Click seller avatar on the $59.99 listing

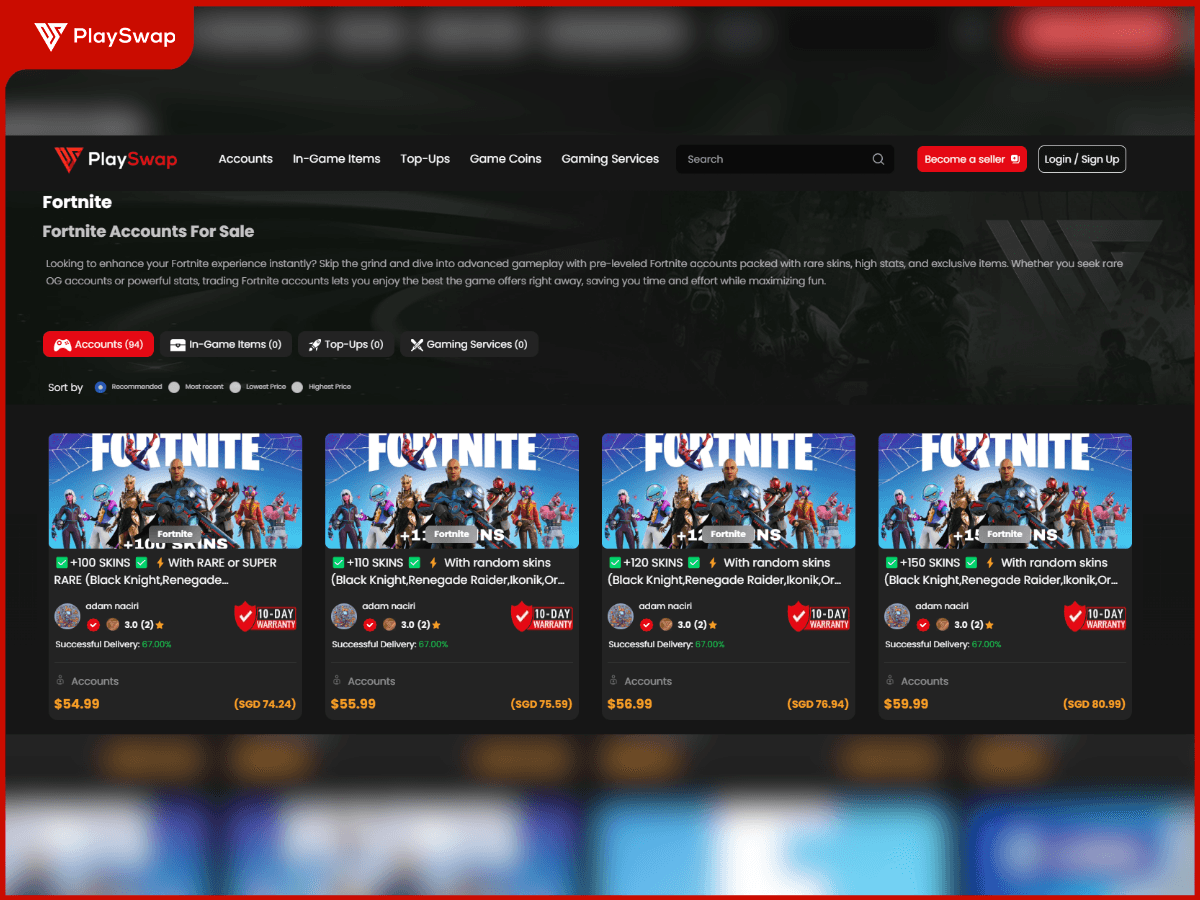897,616
